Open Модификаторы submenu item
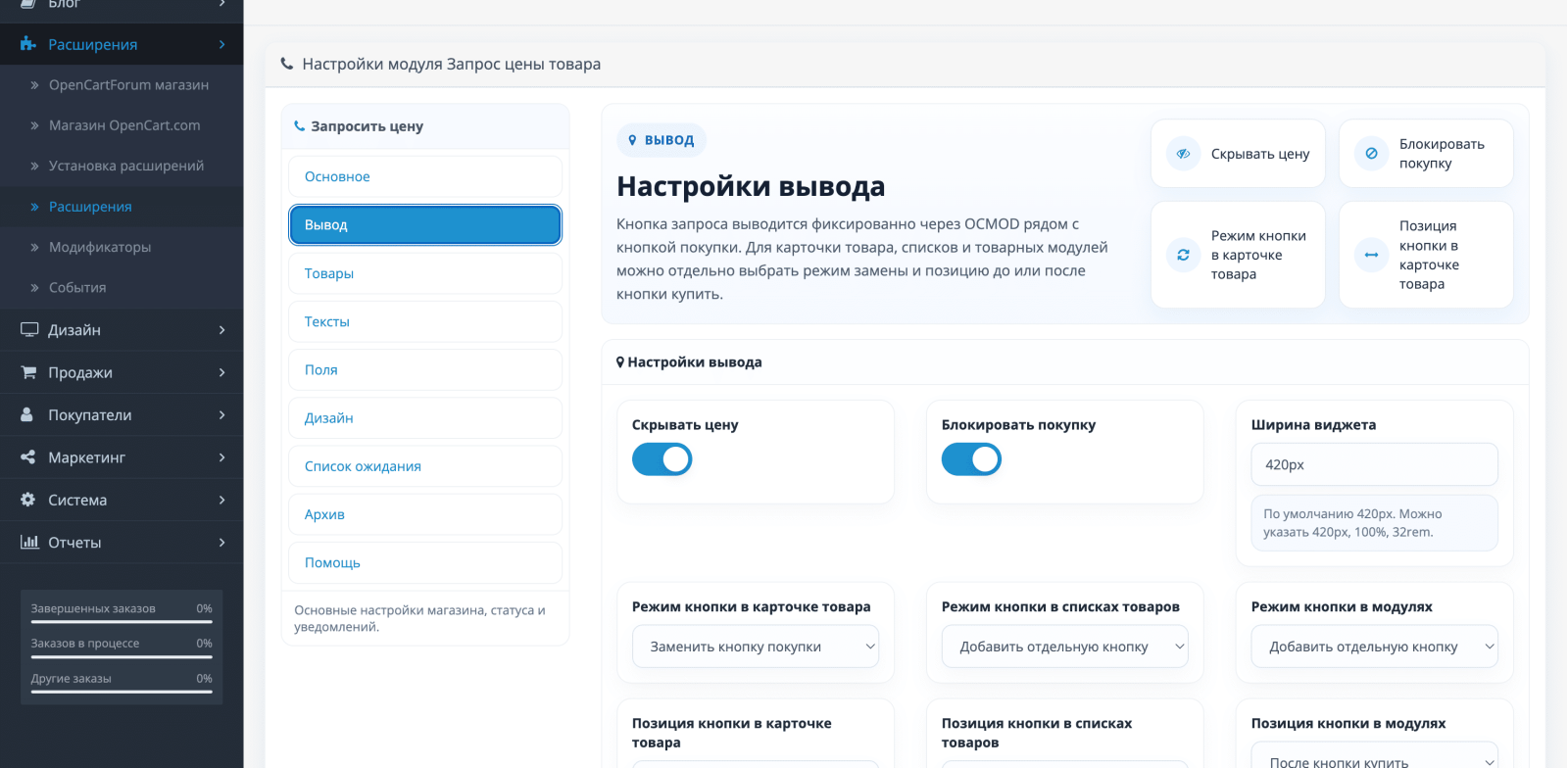 122,247
